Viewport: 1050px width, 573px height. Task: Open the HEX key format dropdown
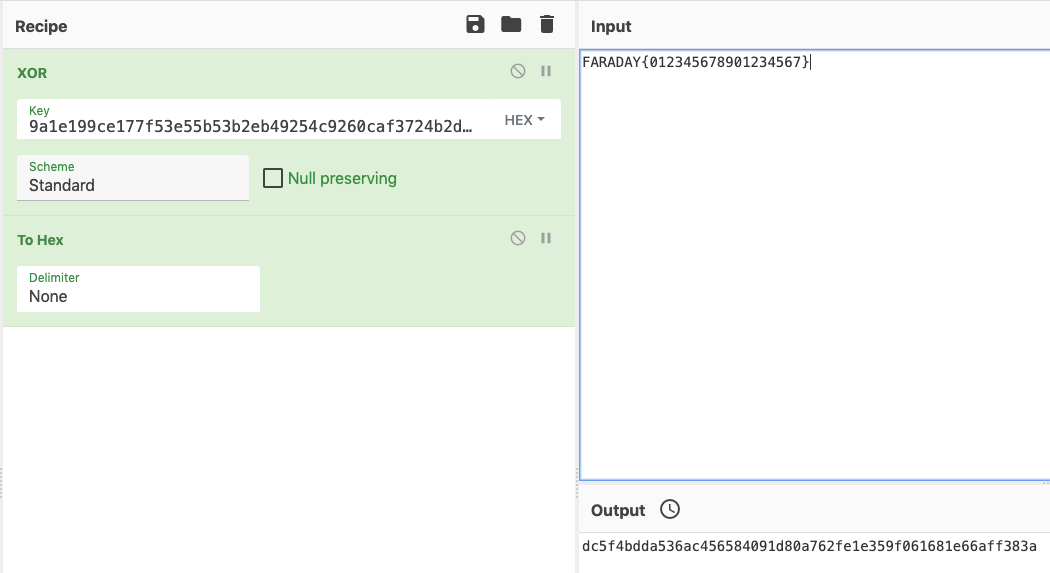(524, 120)
